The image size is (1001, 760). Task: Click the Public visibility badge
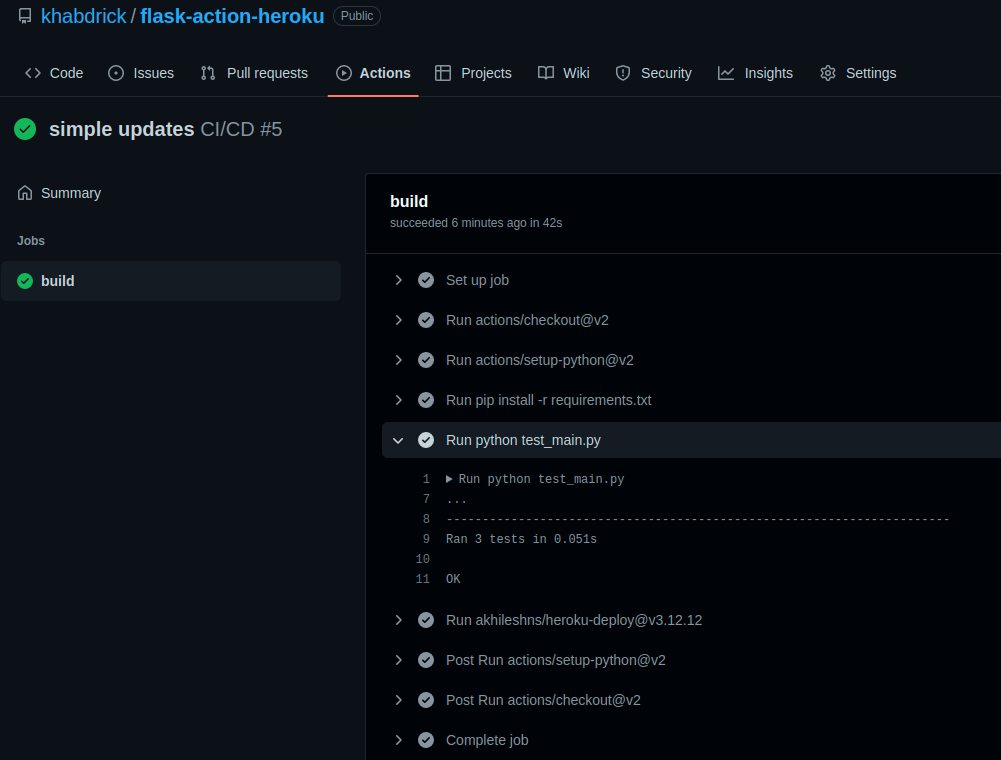pos(356,15)
